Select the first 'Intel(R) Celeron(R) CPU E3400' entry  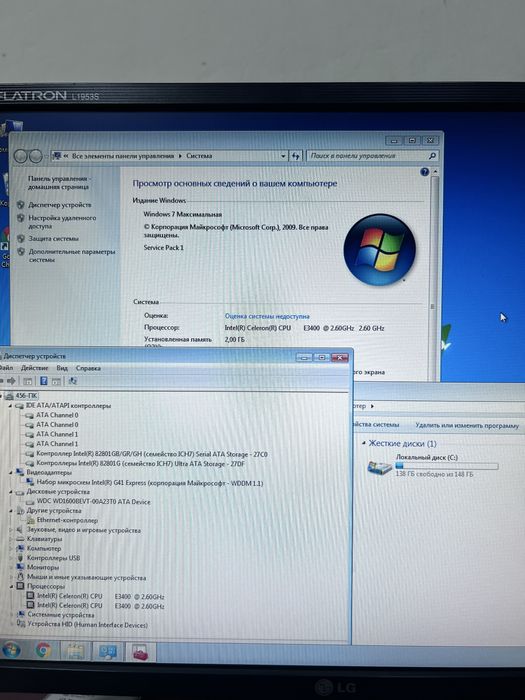tap(100, 596)
